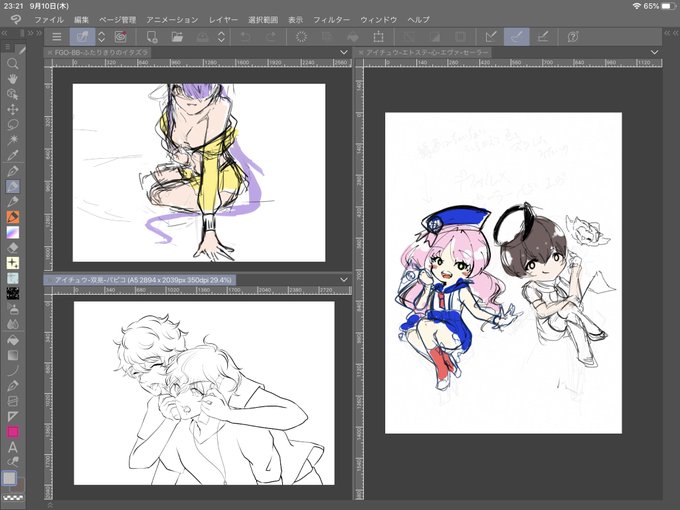Open the 編集 menu
The image size is (680, 510).
click(81, 20)
